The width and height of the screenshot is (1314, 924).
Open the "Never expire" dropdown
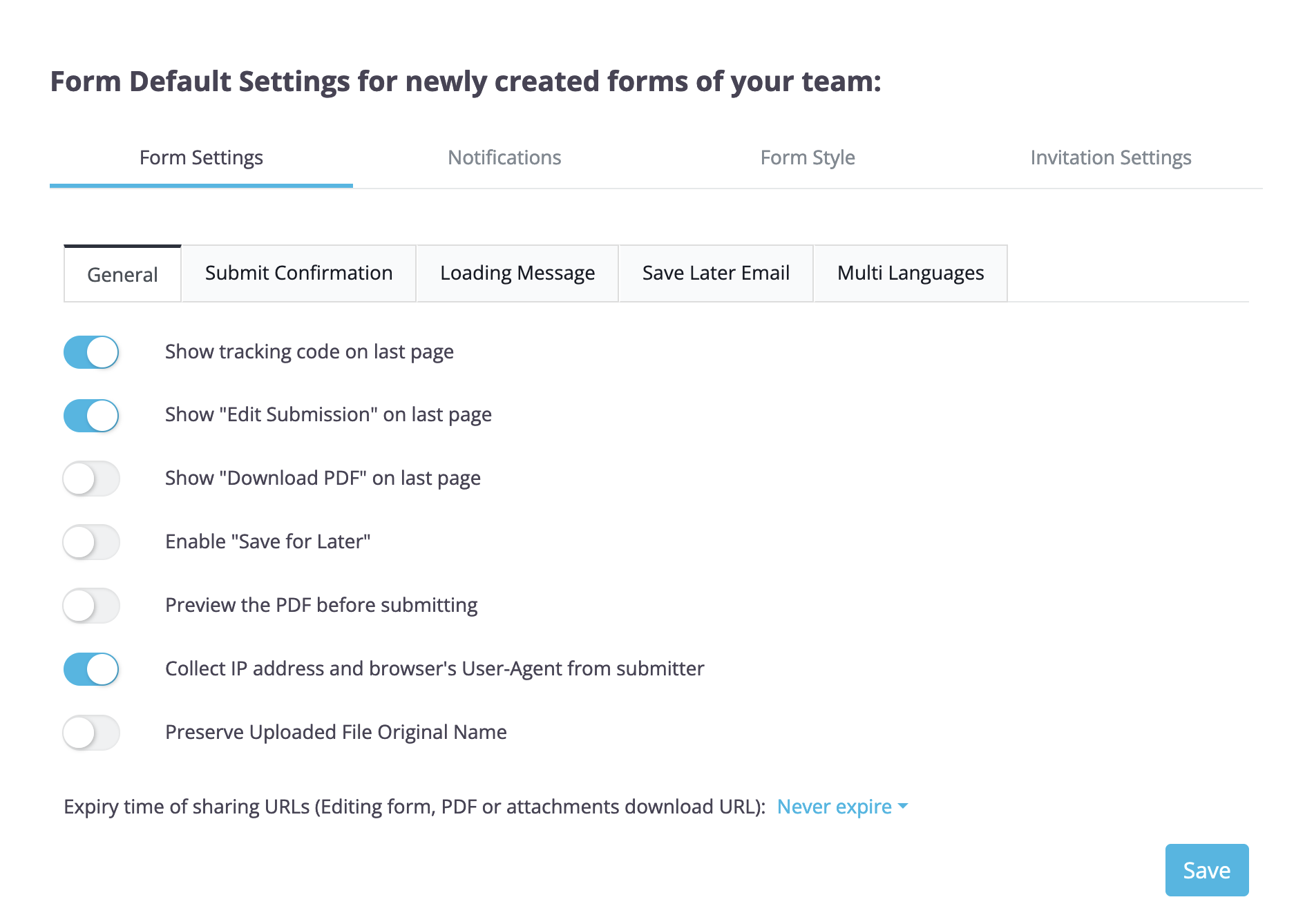tap(834, 807)
